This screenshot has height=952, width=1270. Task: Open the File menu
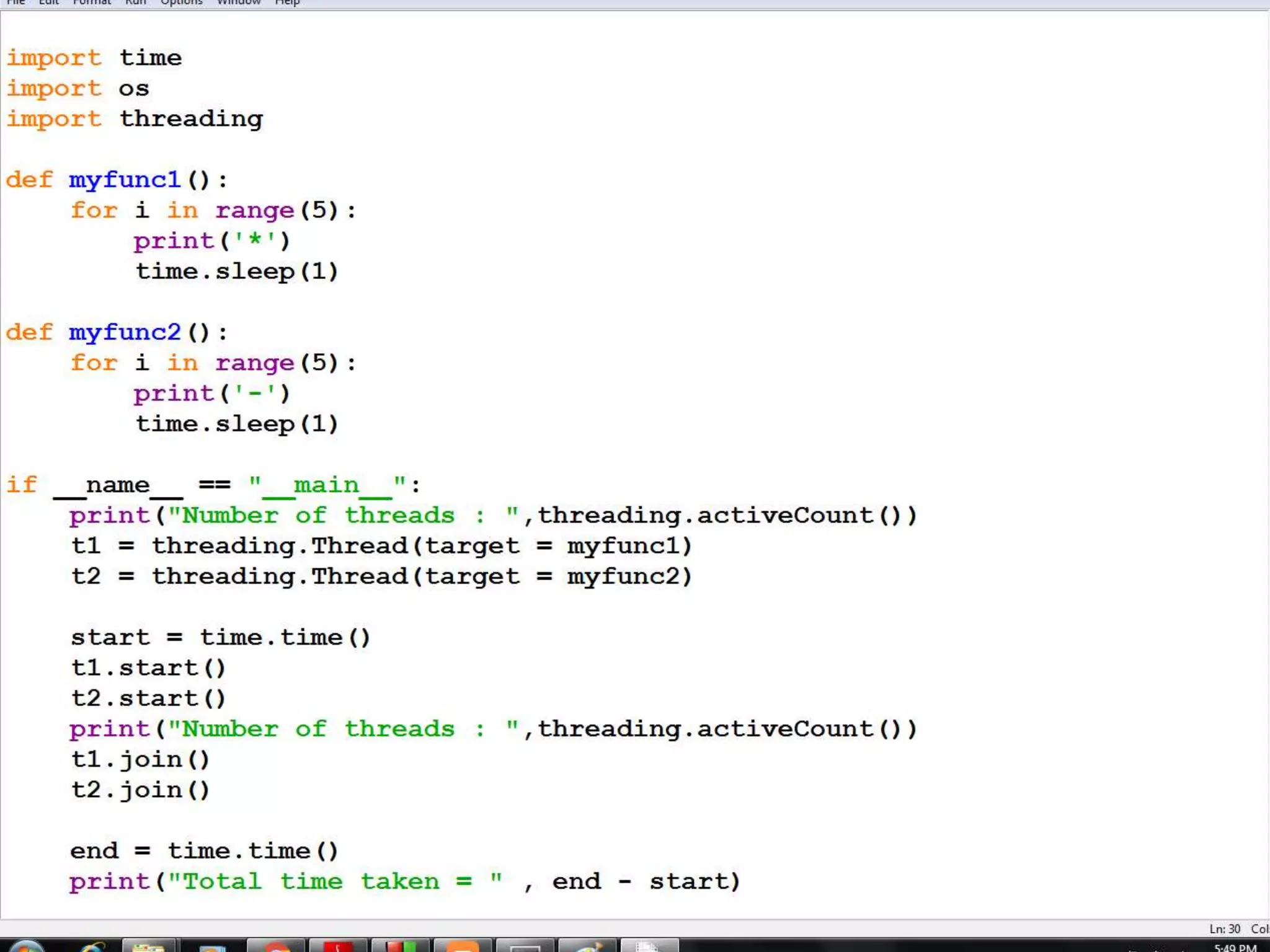click(x=16, y=2)
